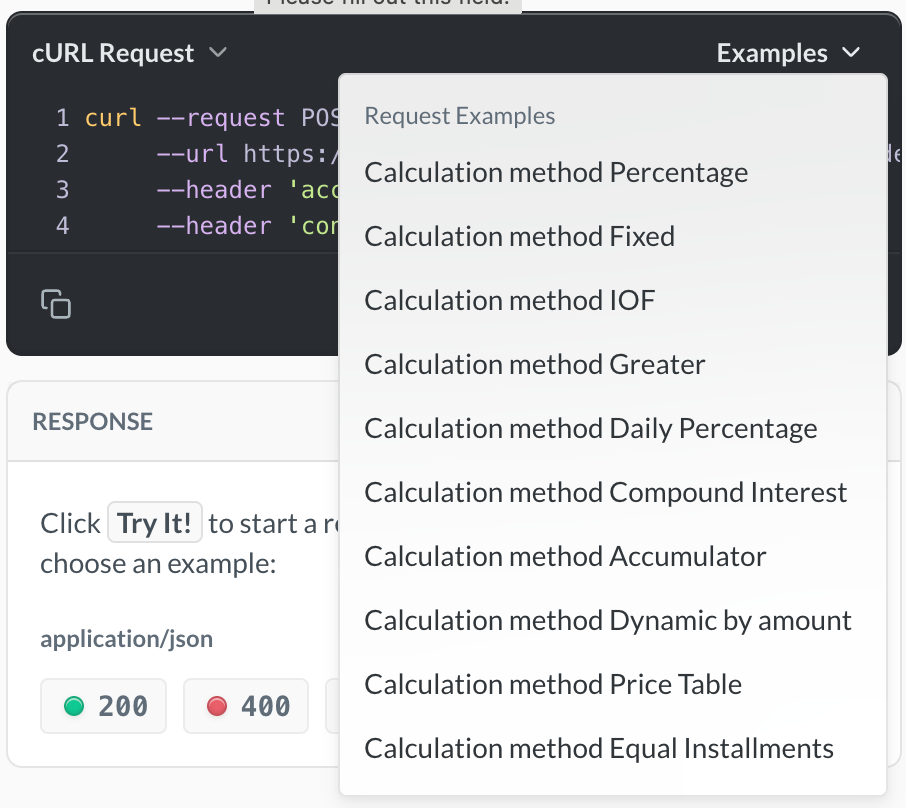906x808 pixels.
Task: Select Calculation method Fixed example
Action: 521,236
